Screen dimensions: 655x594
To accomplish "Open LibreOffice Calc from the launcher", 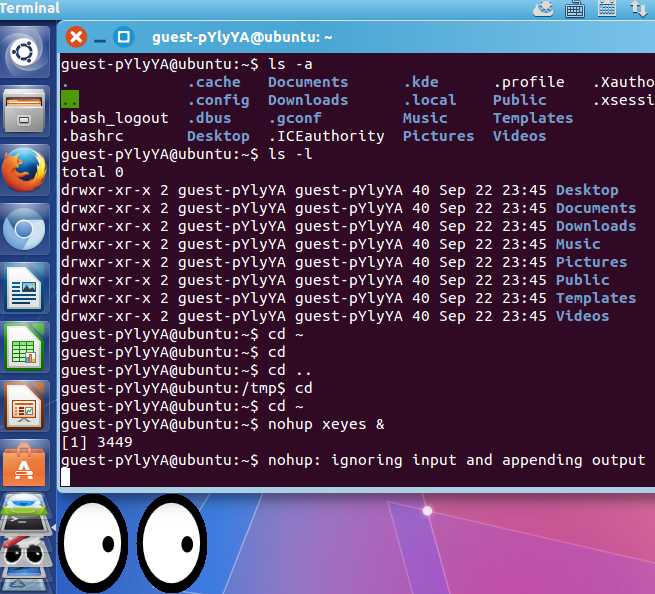I will [24, 347].
